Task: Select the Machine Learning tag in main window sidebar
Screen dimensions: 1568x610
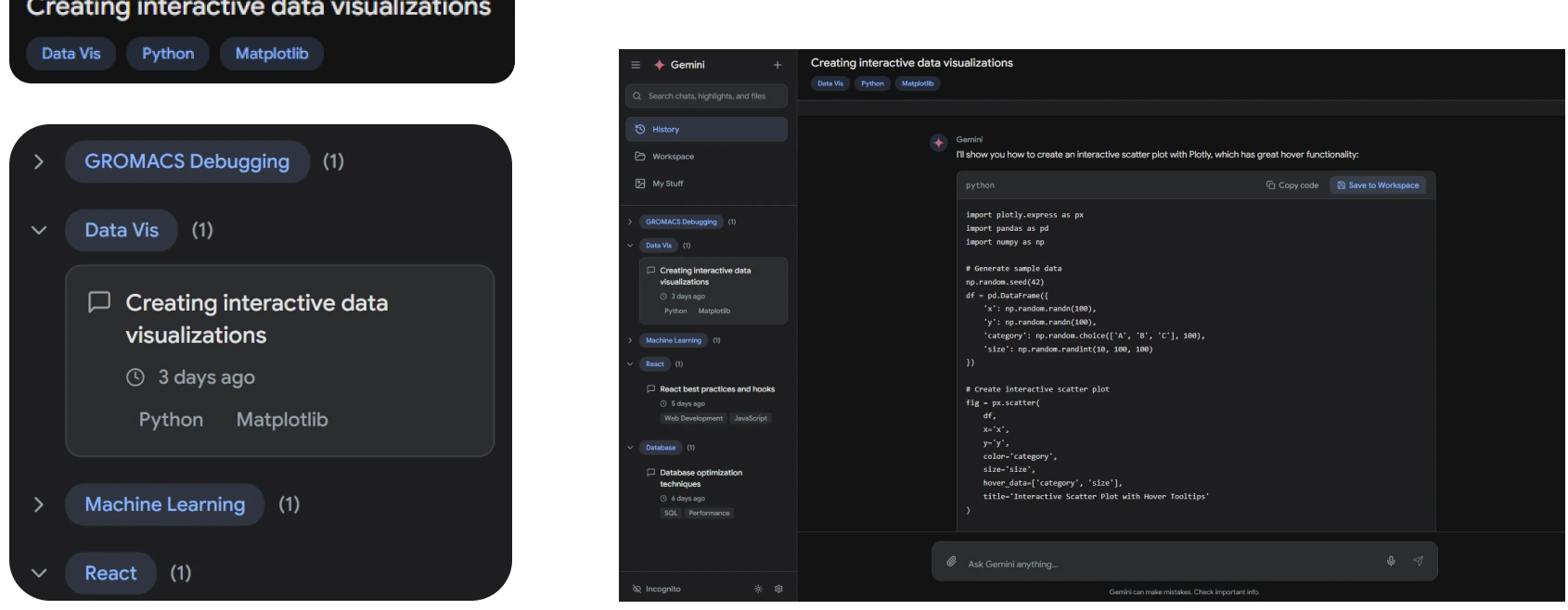Action: pos(674,340)
